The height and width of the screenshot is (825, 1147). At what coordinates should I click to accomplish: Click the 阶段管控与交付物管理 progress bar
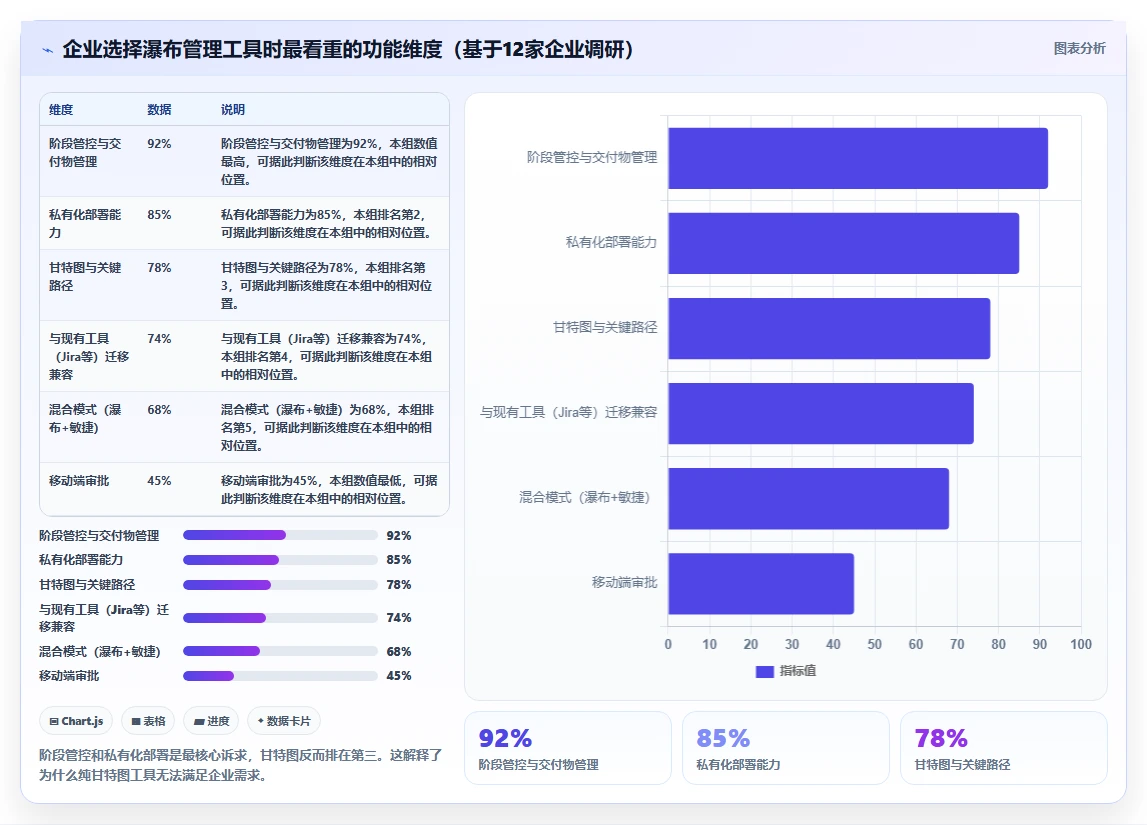pyautogui.click(x=280, y=535)
